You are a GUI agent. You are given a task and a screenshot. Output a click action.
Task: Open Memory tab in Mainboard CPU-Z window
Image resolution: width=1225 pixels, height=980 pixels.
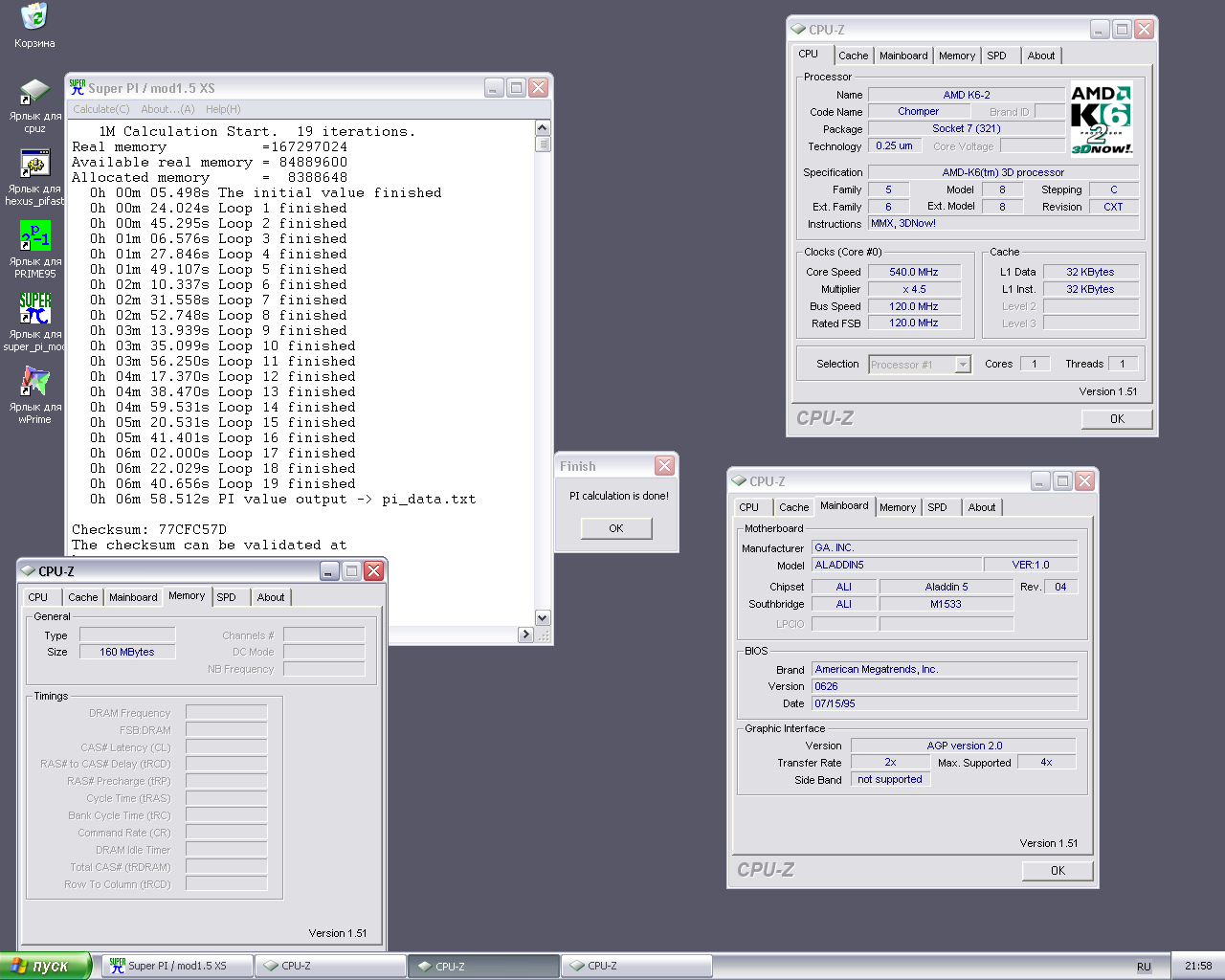click(898, 507)
